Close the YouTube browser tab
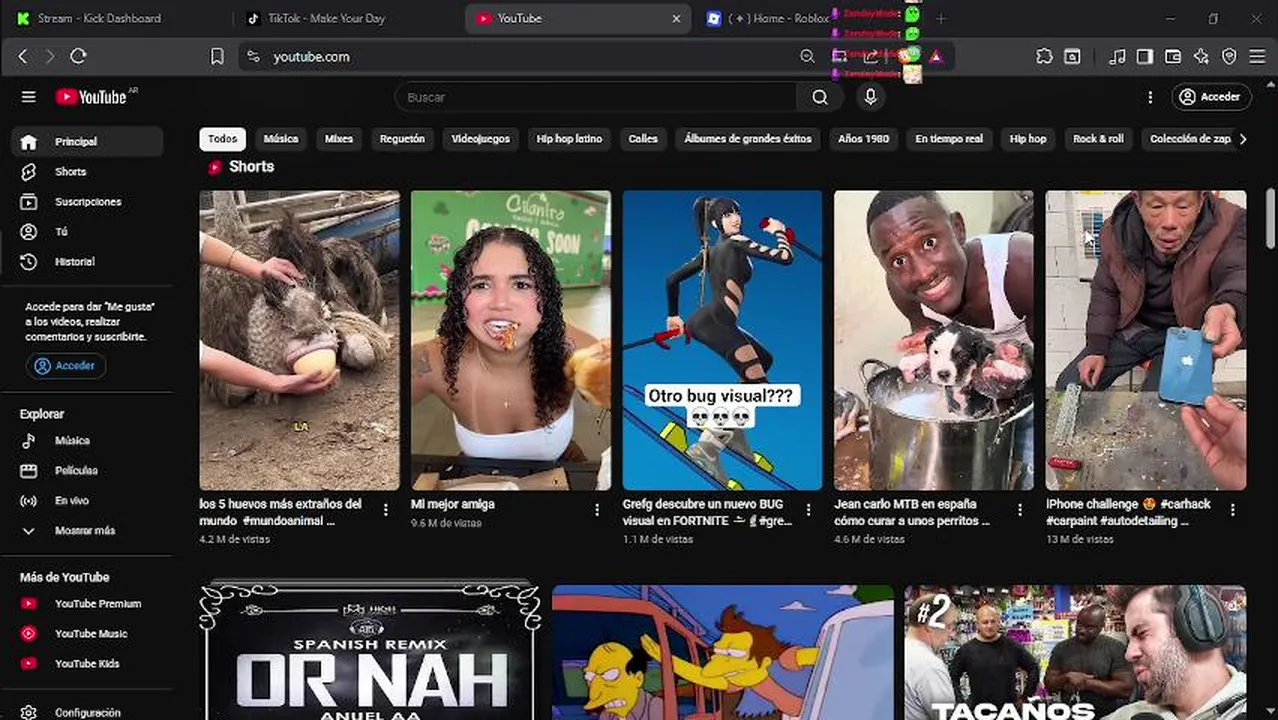The height and width of the screenshot is (720, 1278). coord(676,18)
